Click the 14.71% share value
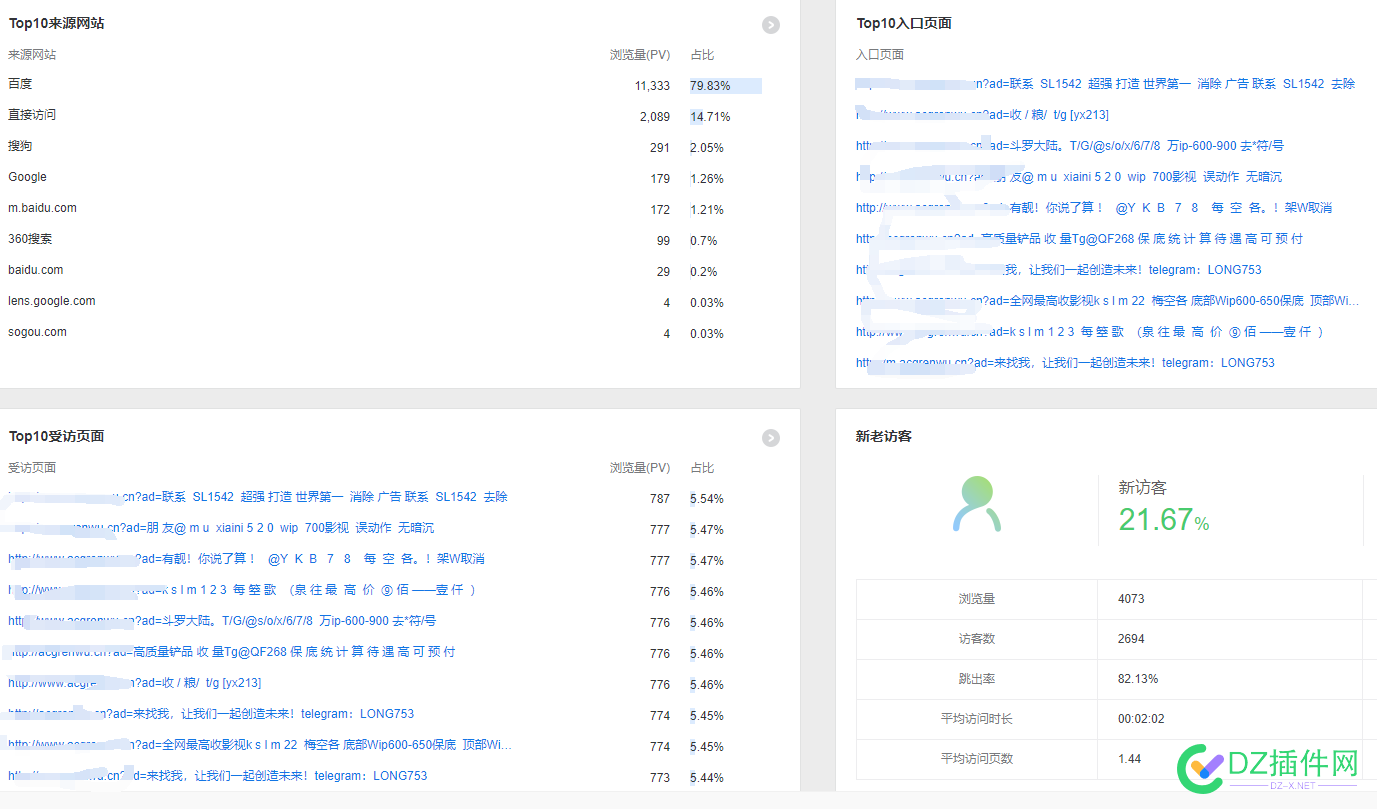1377x809 pixels. (710, 117)
